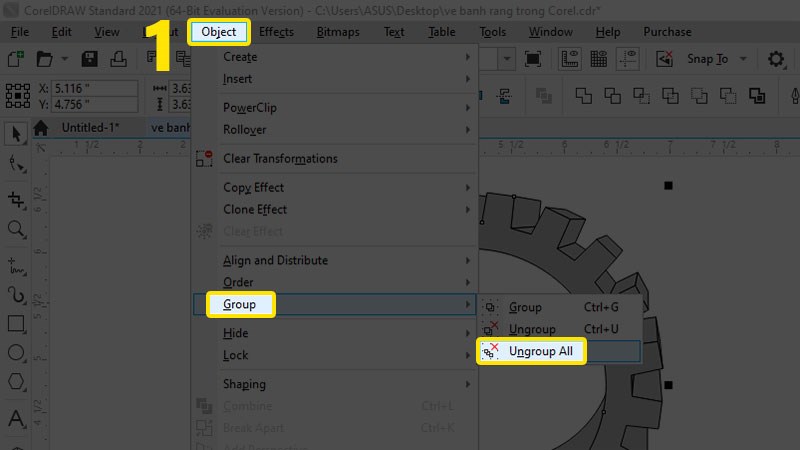The width and height of the screenshot is (800, 450).
Task: Choose Ungroup in Group submenu
Action: pos(560,329)
